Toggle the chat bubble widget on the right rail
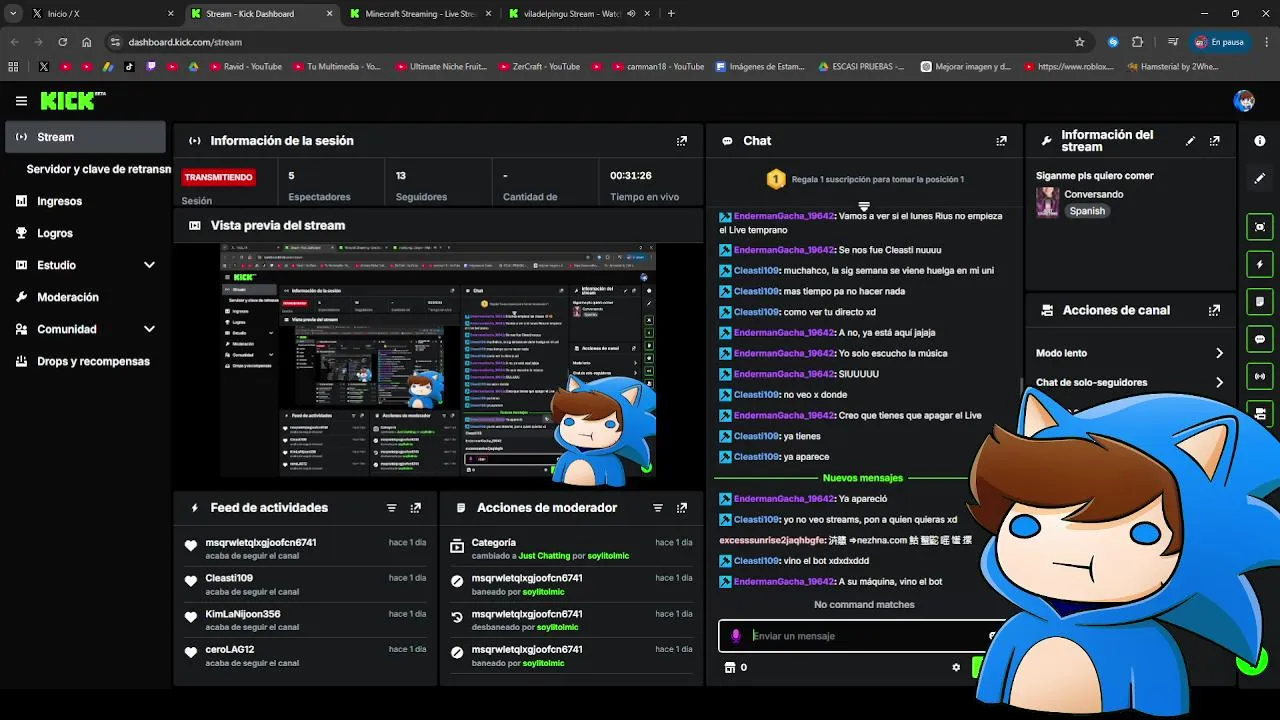 point(1260,339)
